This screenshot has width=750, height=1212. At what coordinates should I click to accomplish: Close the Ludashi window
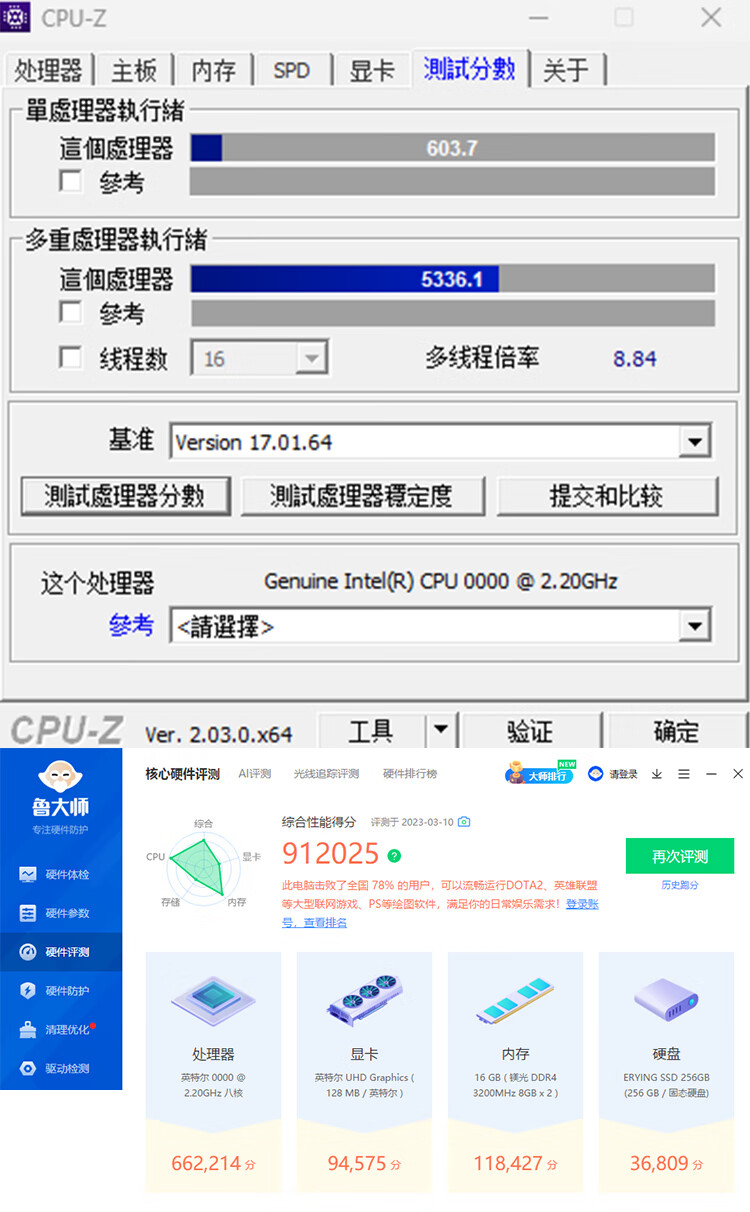(x=738, y=774)
